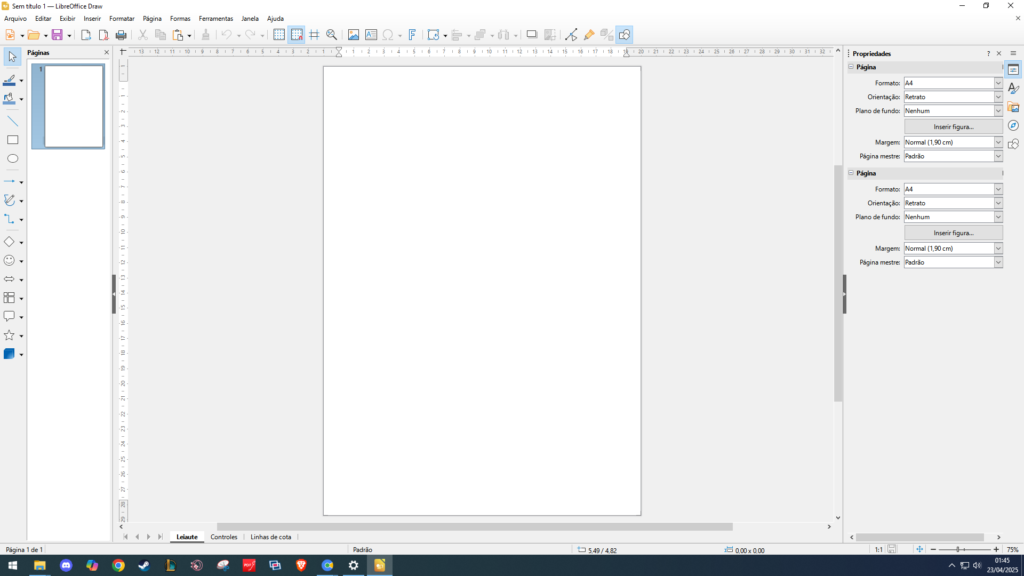
Task: Click the 75% zoom level indicator
Action: pos(1012,550)
